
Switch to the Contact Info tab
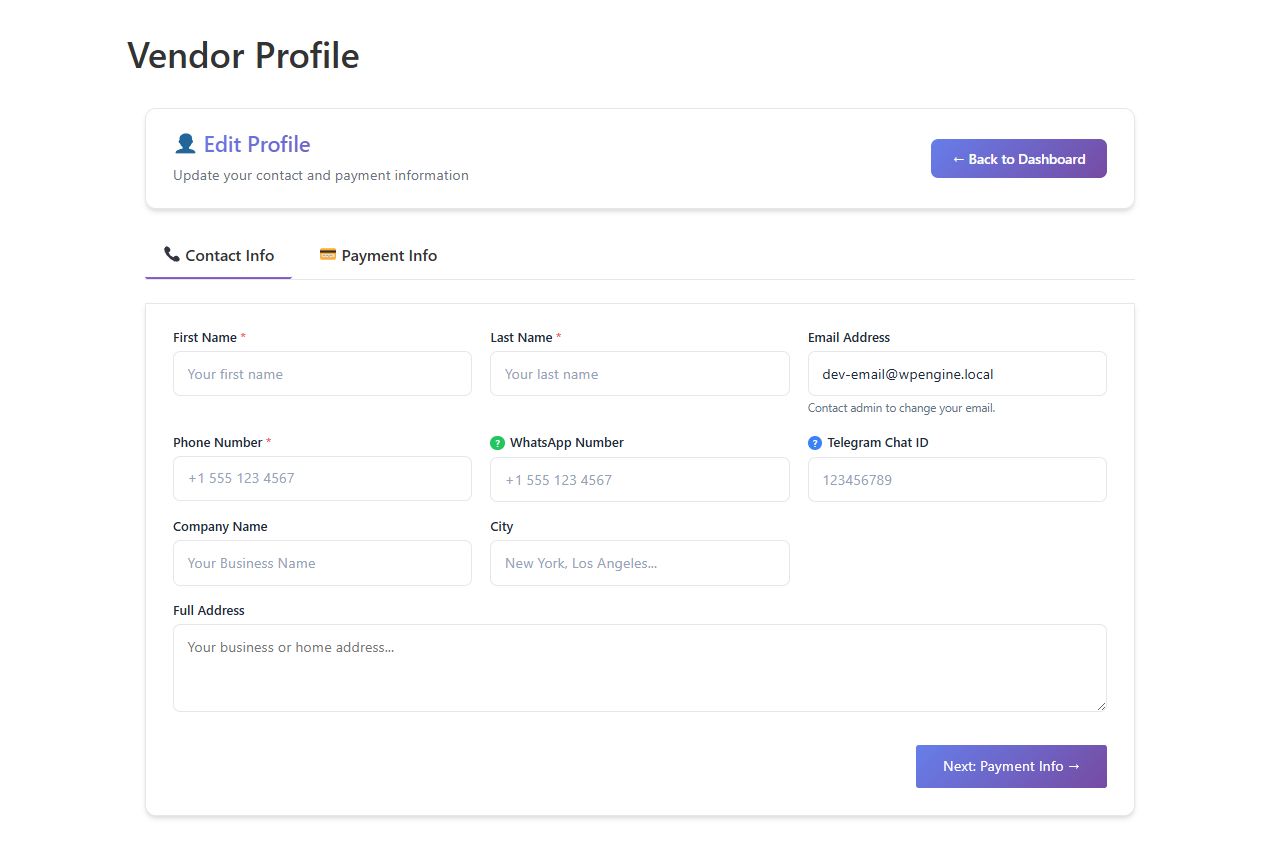pos(219,256)
